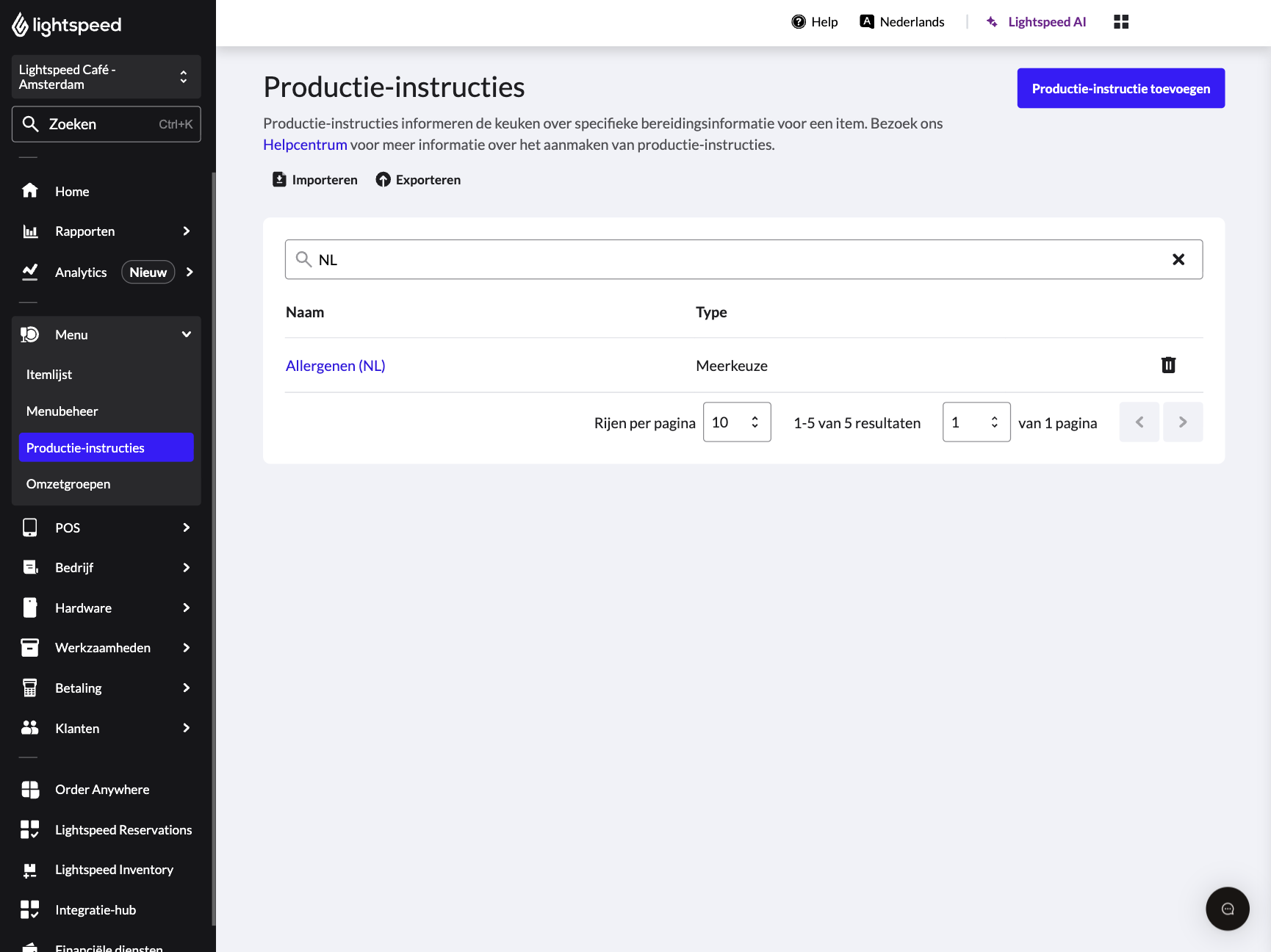Open the support chat bubble
This screenshot has height=952, width=1271.
coord(1228,909)
